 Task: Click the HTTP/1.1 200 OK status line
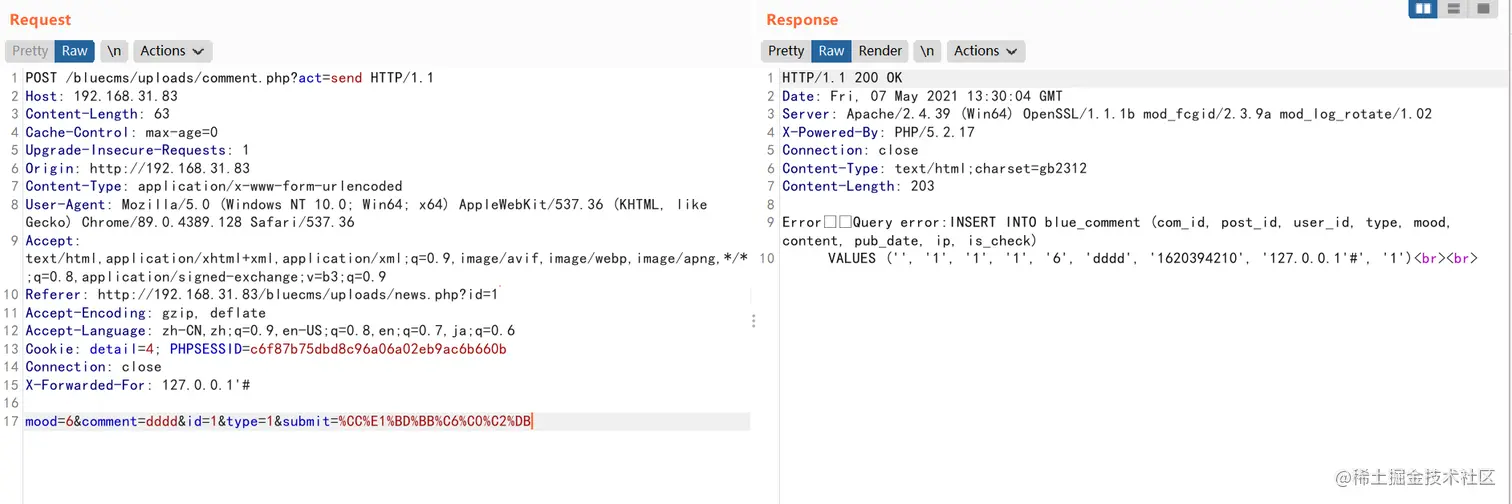click(x=843, y=78)
